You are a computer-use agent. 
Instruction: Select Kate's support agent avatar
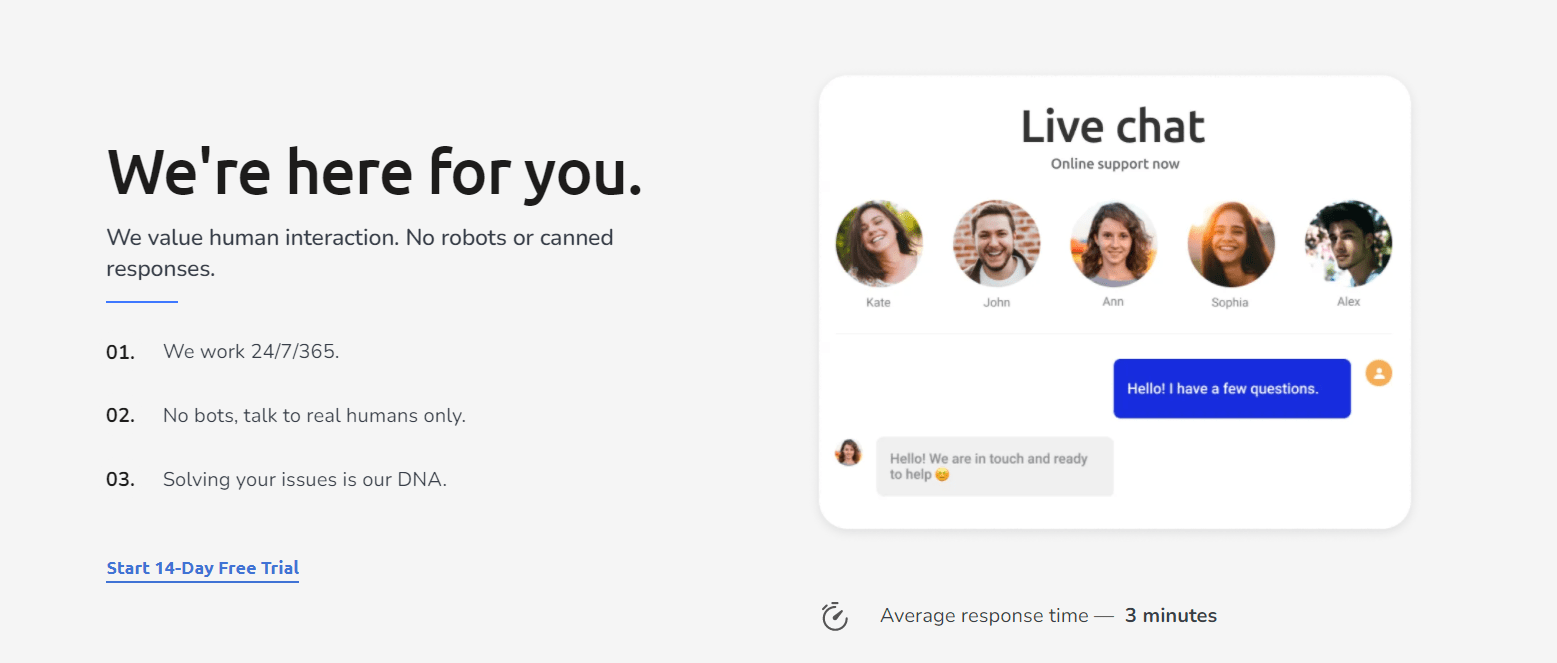click(x=879, y=243)
